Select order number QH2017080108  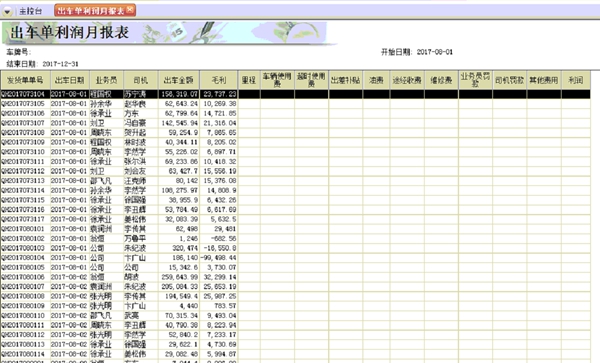pos(23,296)
